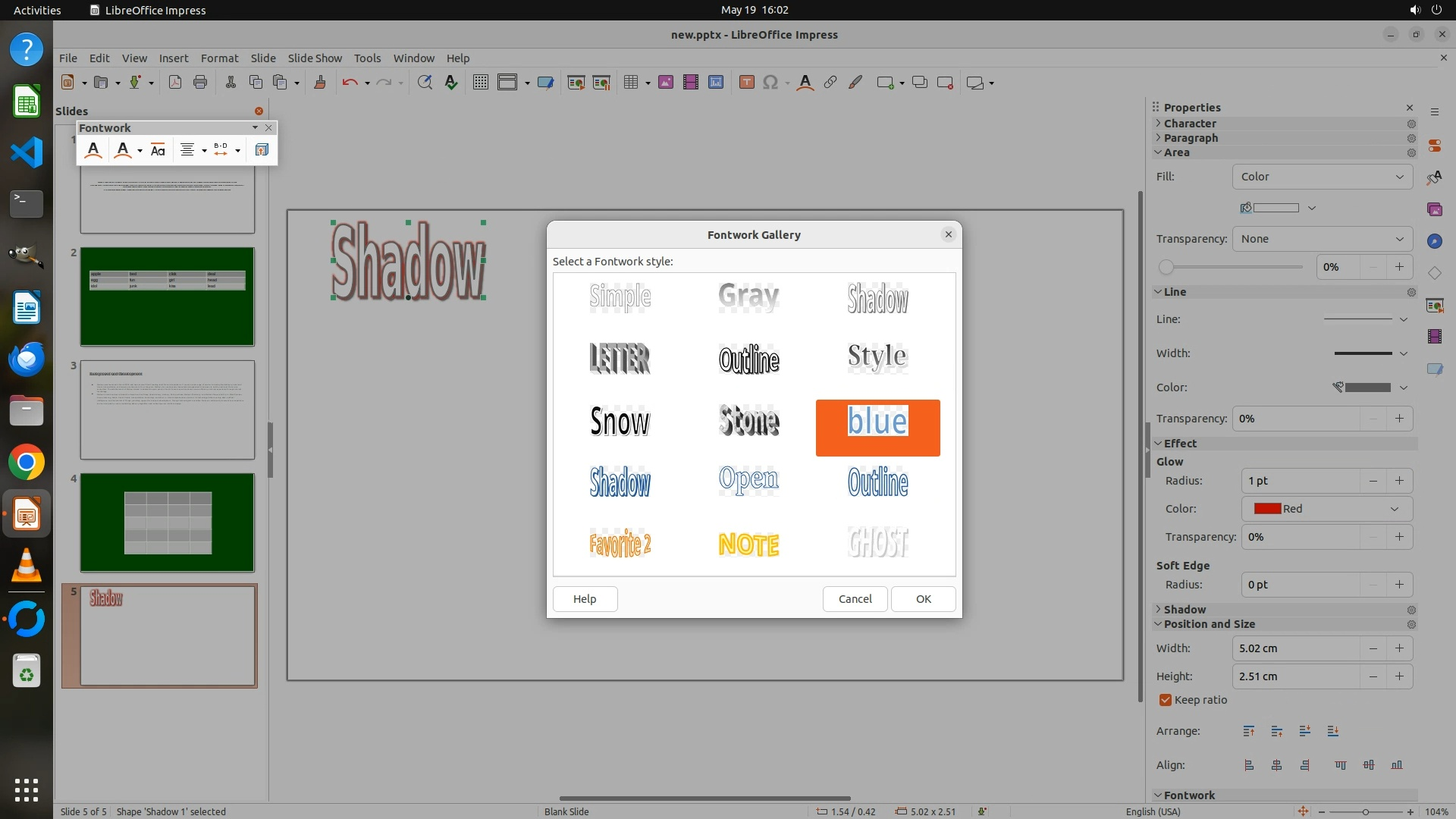
Task: Click OK in Fontwork Gallery dialog
Action: 923,599
